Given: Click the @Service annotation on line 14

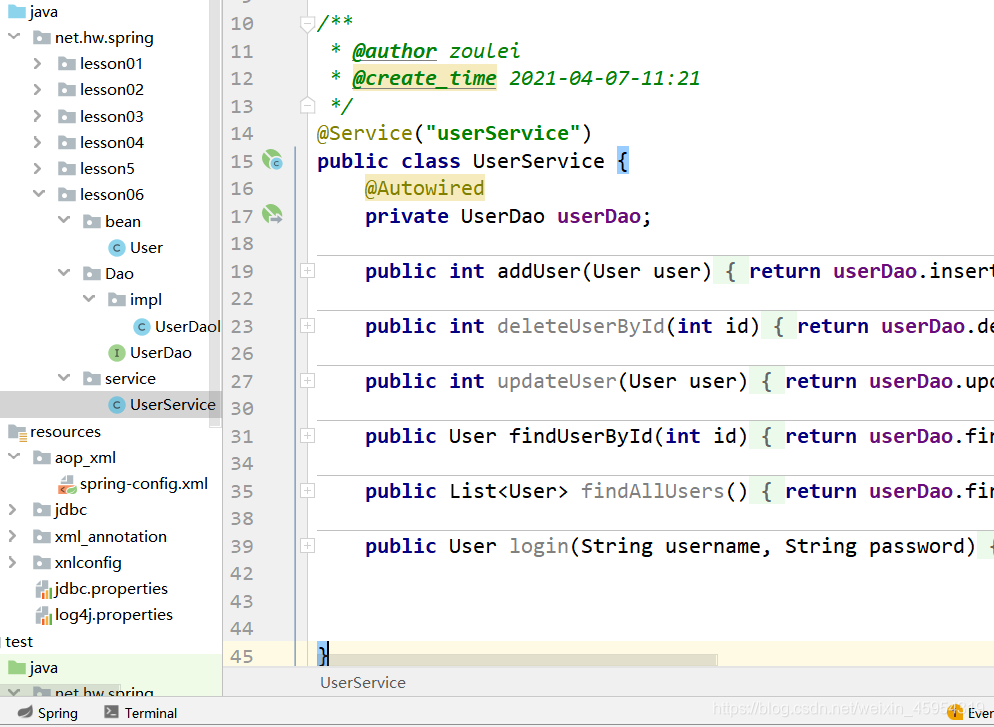Looking at the screenshot, I should 365,134.
